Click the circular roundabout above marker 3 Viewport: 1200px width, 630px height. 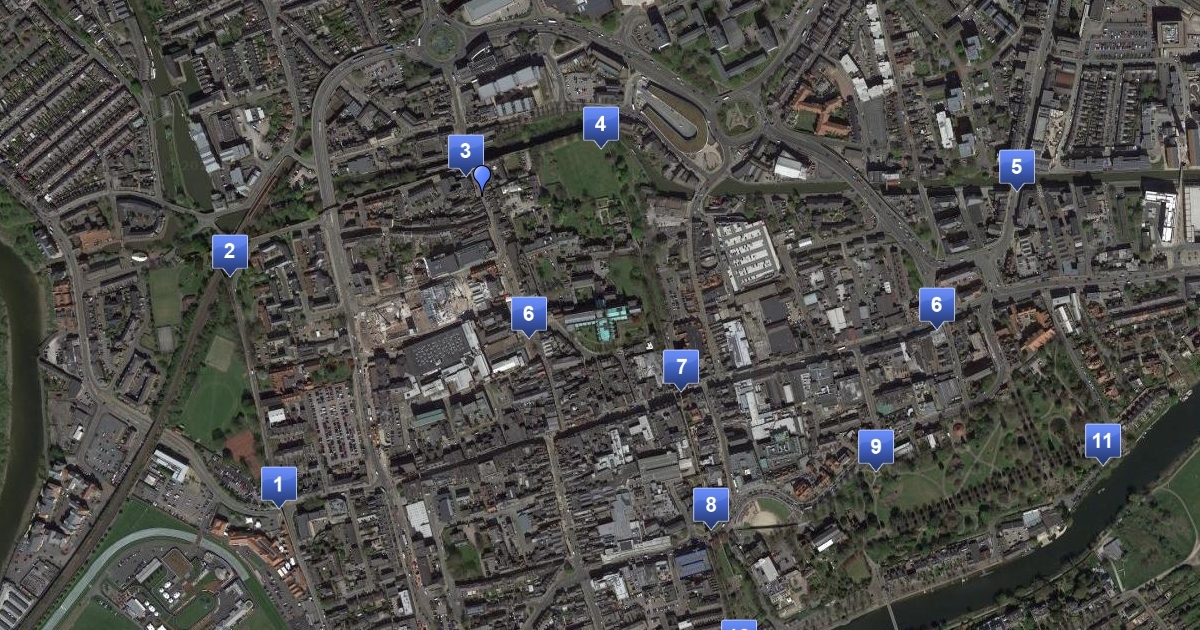pyautogui.click(x=440, y=42)
